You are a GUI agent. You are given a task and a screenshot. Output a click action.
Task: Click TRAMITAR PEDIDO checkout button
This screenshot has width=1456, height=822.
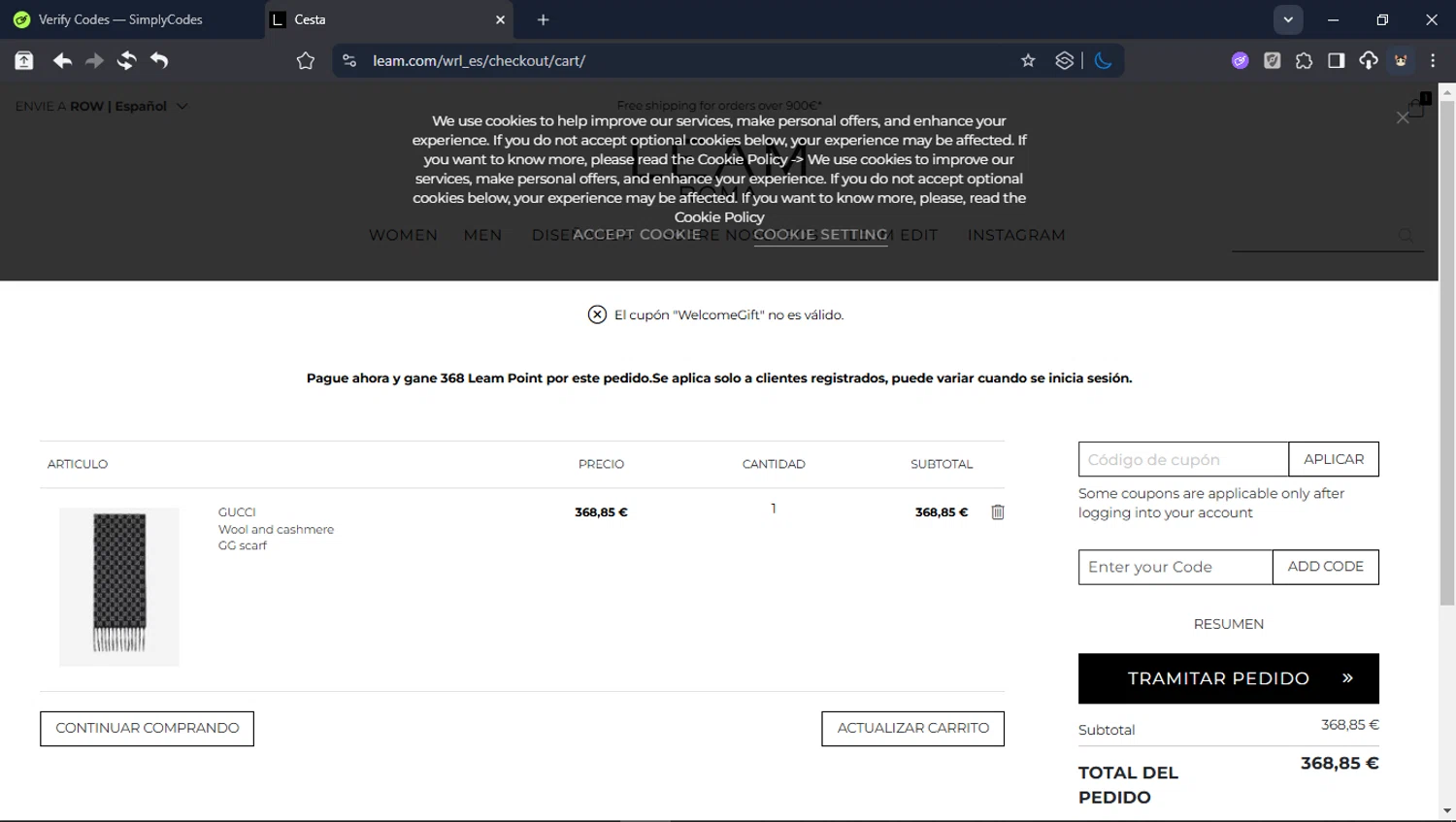[x=1229, y=678]
